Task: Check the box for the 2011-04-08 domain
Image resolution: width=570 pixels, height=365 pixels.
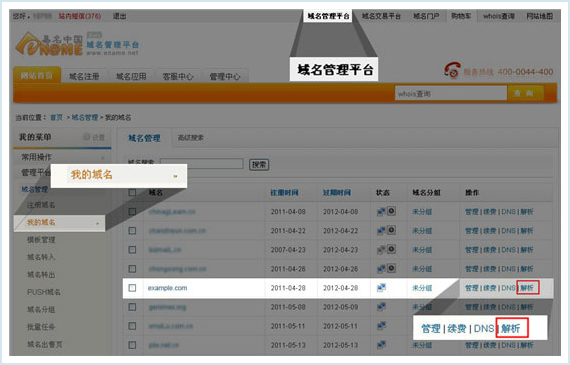Action: pos(132,212)
